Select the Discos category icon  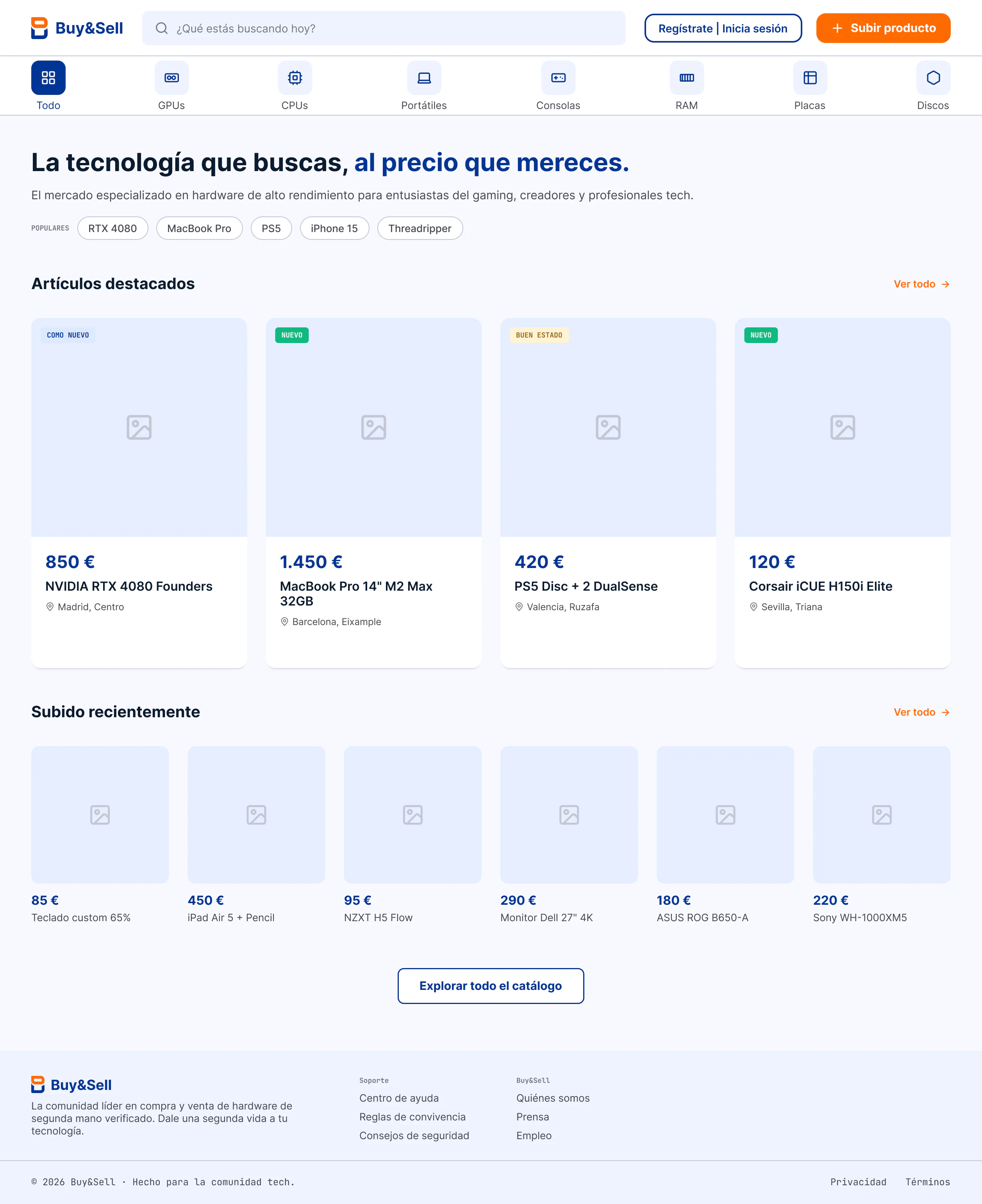(x=933, y=77)
